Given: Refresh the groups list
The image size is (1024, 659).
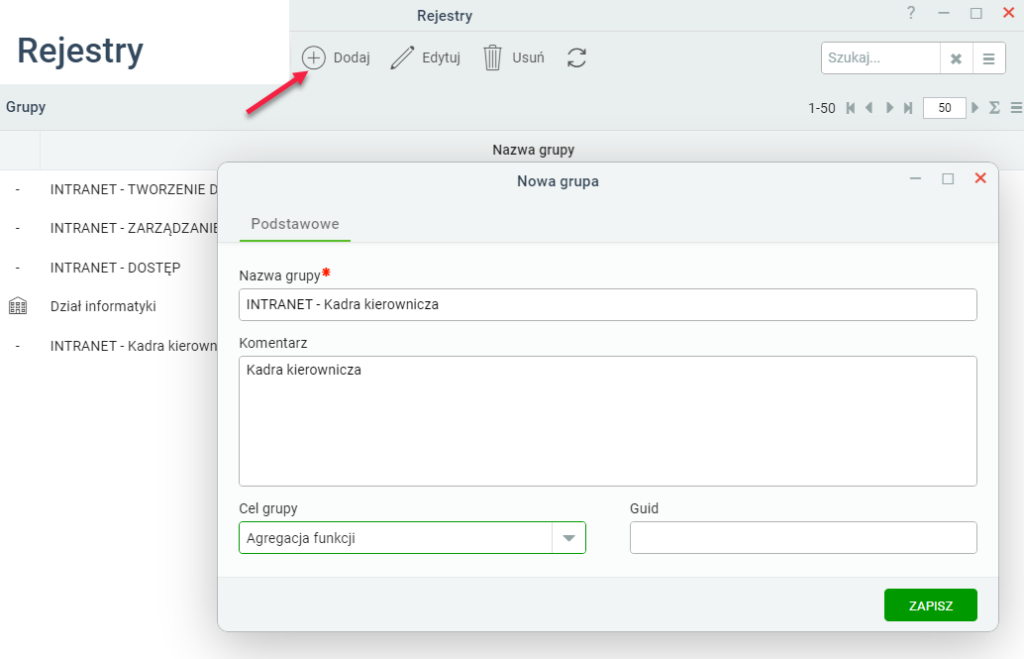Looking at the screenshot, I should [x=577, y=57].
